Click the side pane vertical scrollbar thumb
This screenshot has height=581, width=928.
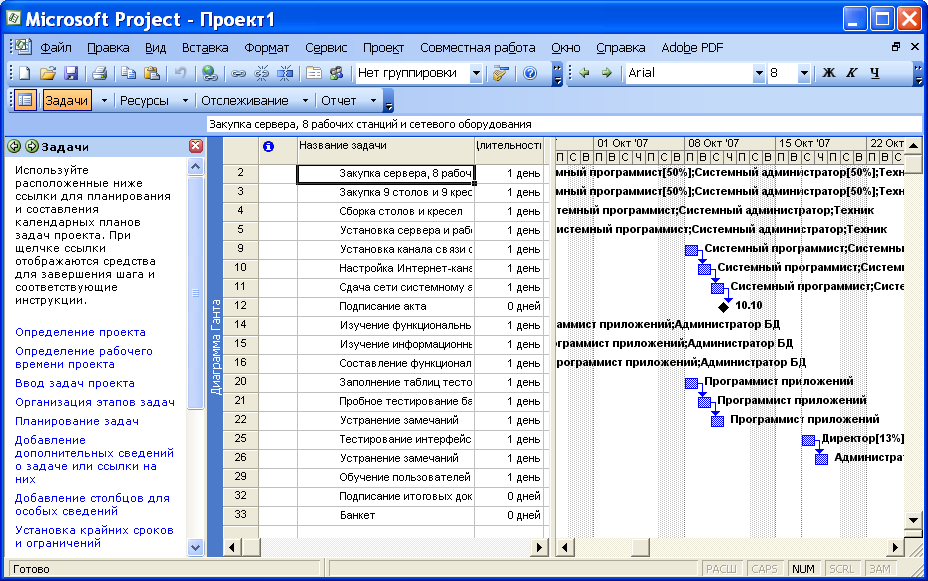pyautogui.click(x=195, y=292)
